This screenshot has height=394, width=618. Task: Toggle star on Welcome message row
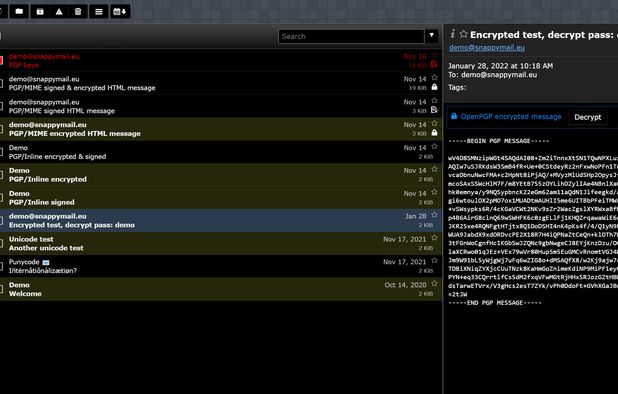(x=434, y=283)
